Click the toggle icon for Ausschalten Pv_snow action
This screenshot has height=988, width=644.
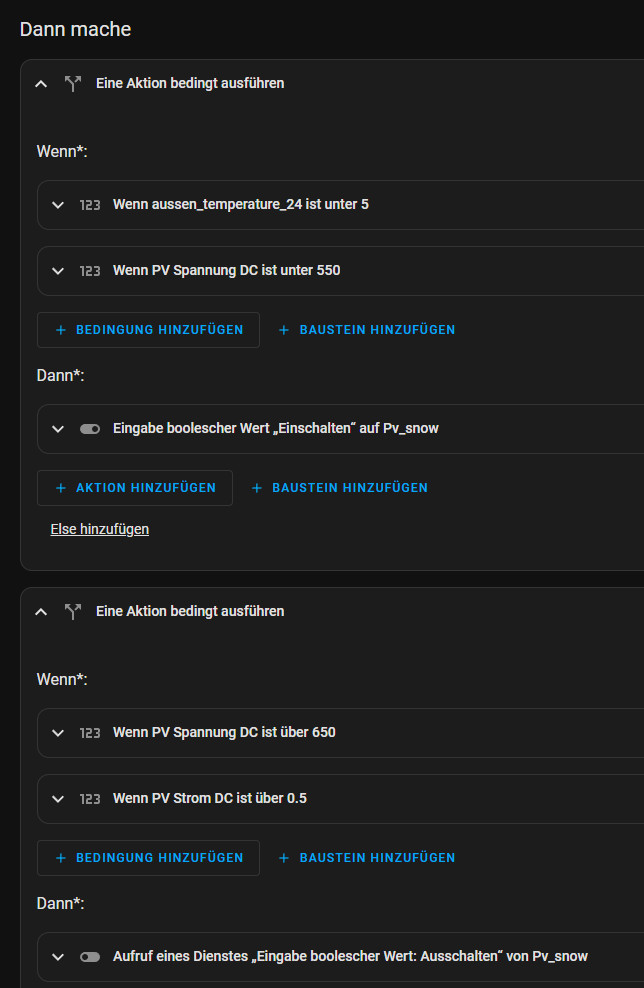tap(90, 957)
